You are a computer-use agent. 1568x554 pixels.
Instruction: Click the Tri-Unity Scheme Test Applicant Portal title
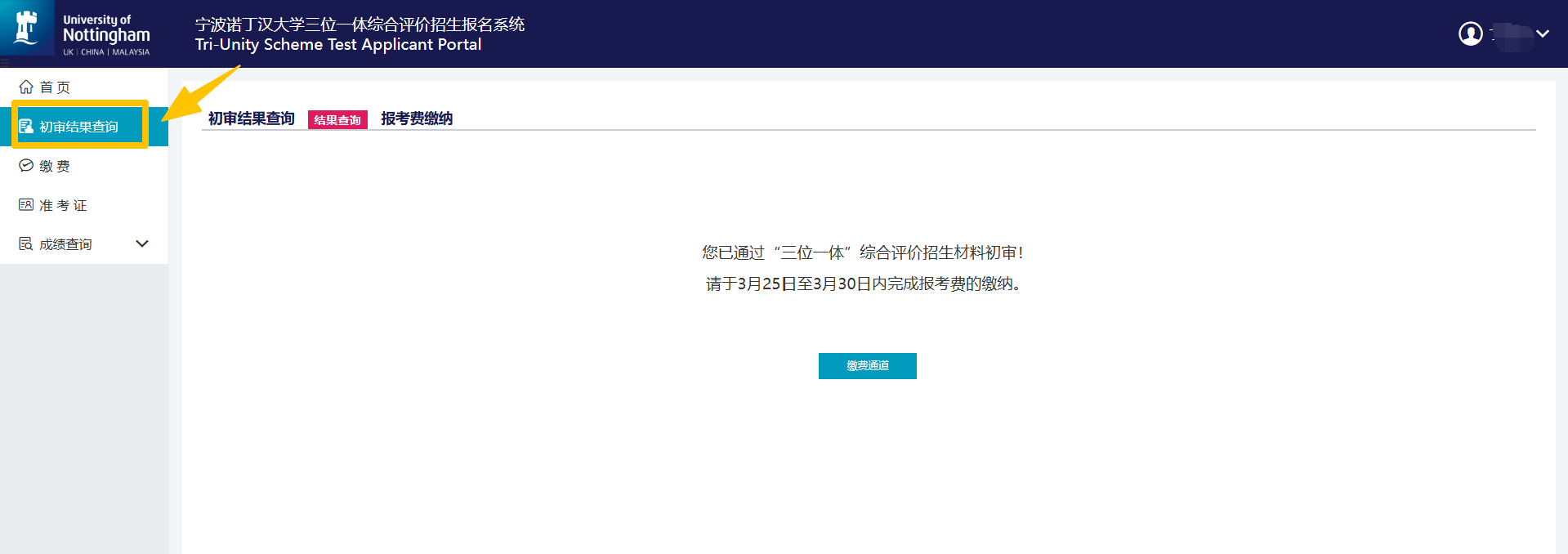tap(338, 45)
